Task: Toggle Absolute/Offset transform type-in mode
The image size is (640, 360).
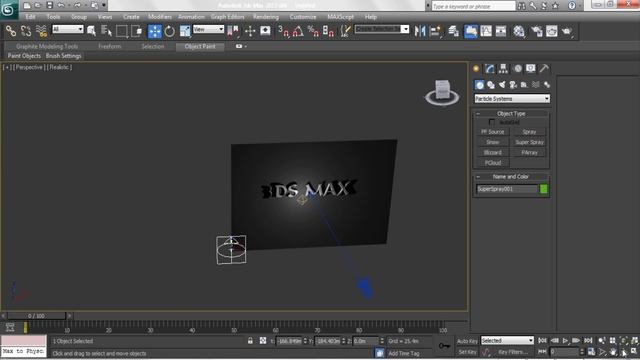Action: [x=263, y=340]
